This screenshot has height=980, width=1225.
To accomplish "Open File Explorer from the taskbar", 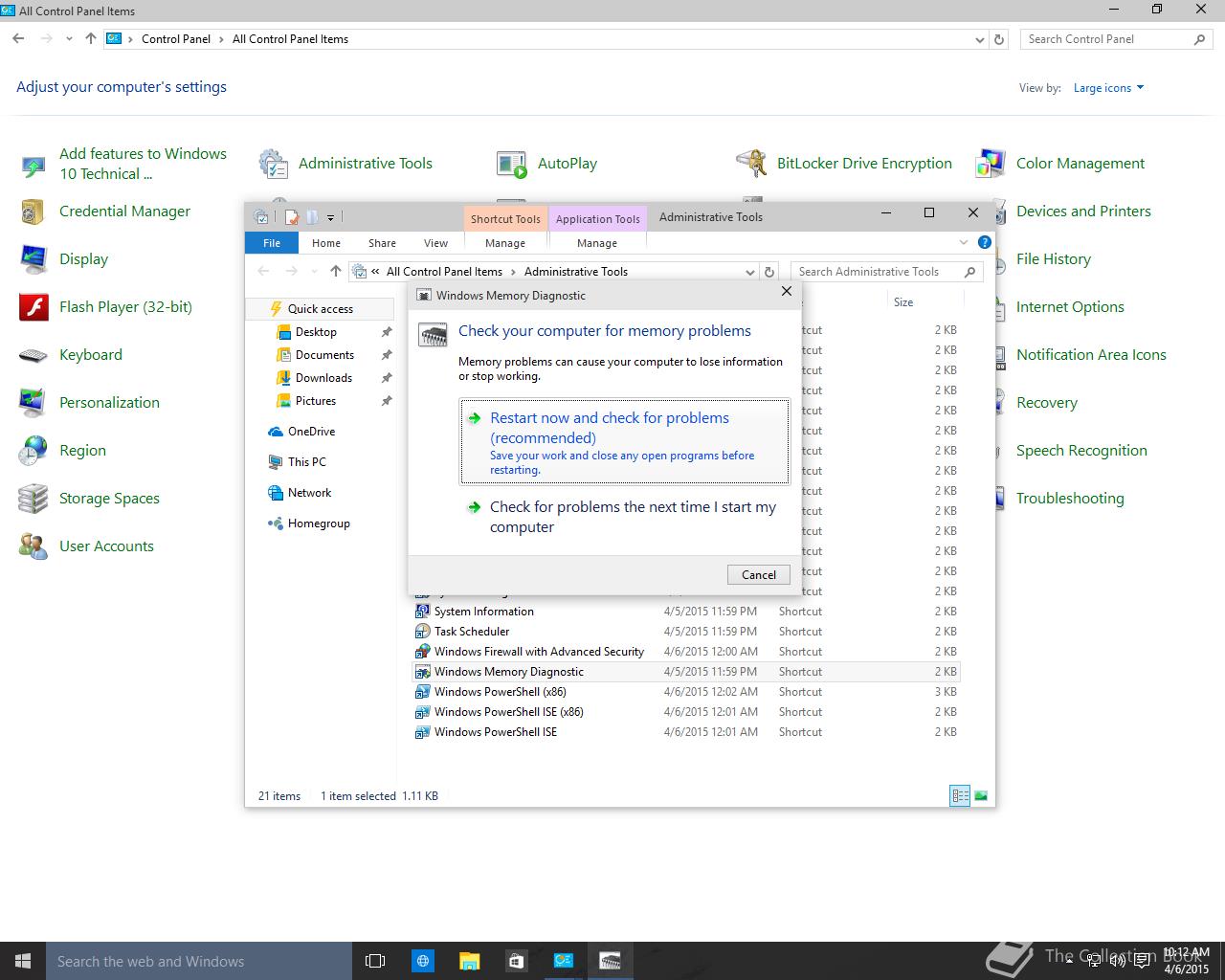I will pyautogui.click(x=469, y=961).
